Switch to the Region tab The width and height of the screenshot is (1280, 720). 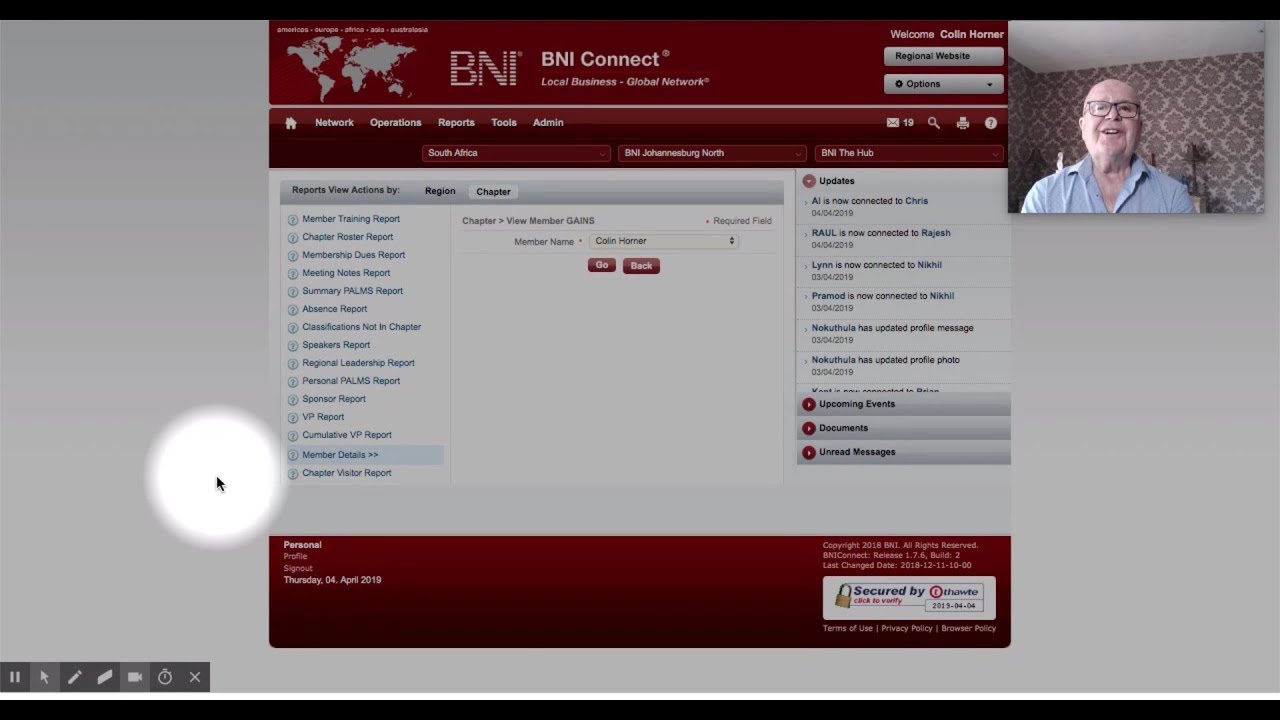pyautogui.click(x=440, y=191)
